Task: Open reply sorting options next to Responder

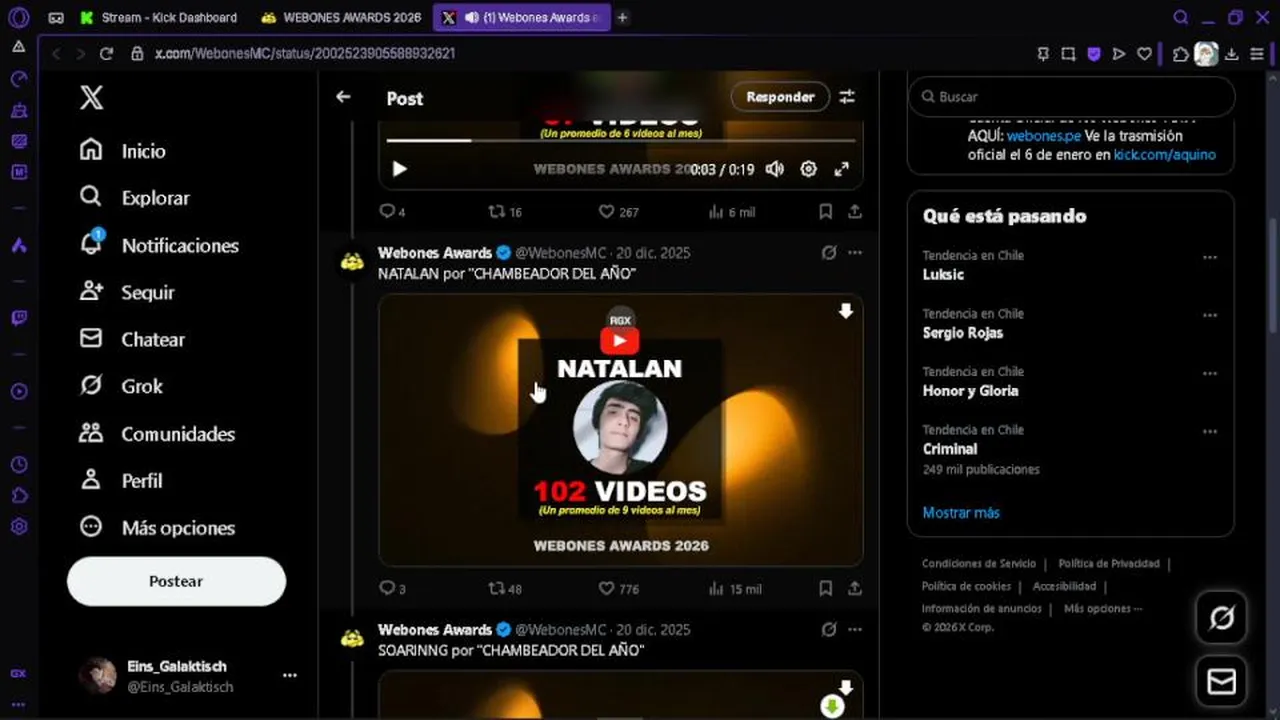Action: (x=847, y=97)
